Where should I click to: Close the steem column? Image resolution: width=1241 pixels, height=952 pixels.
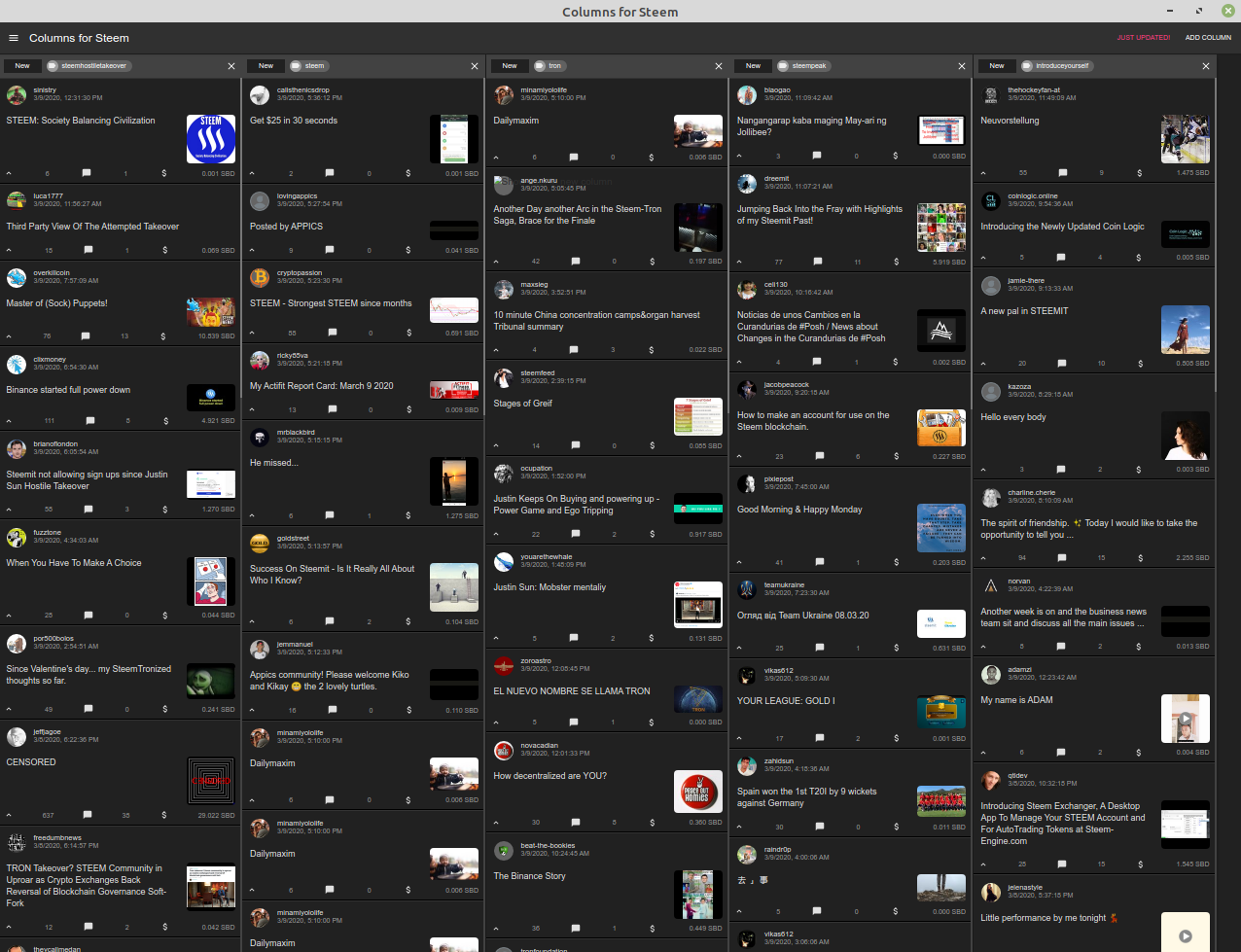click(x=475, y=66)
